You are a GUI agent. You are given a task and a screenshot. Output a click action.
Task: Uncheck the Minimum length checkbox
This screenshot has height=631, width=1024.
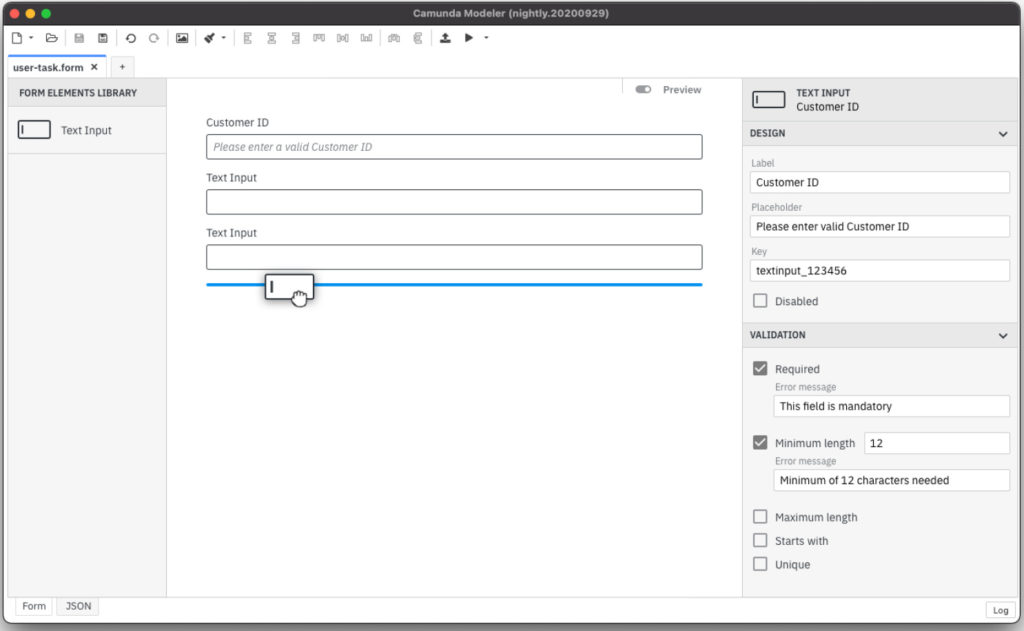[760, 442]
